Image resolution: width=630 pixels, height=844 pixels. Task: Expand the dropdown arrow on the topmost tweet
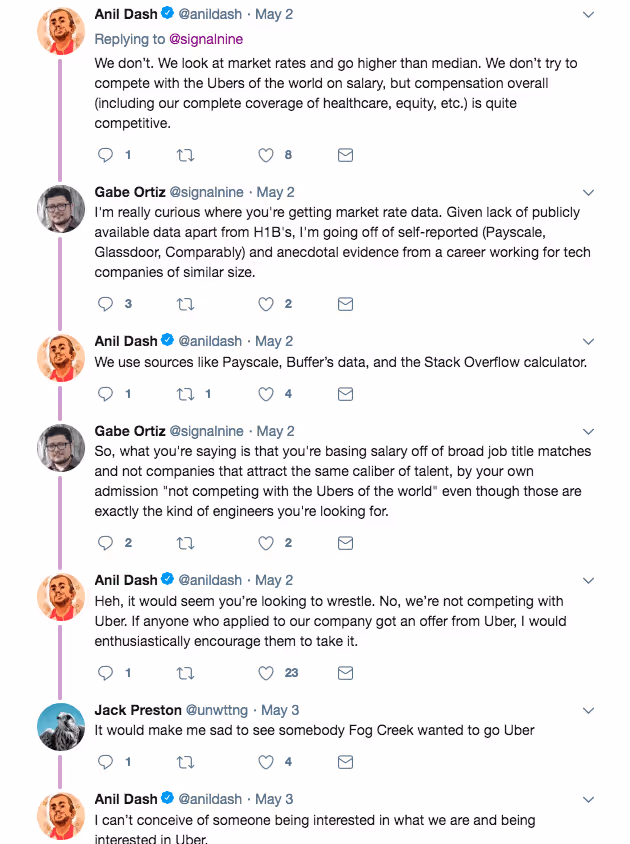click(x=588, y=16)
